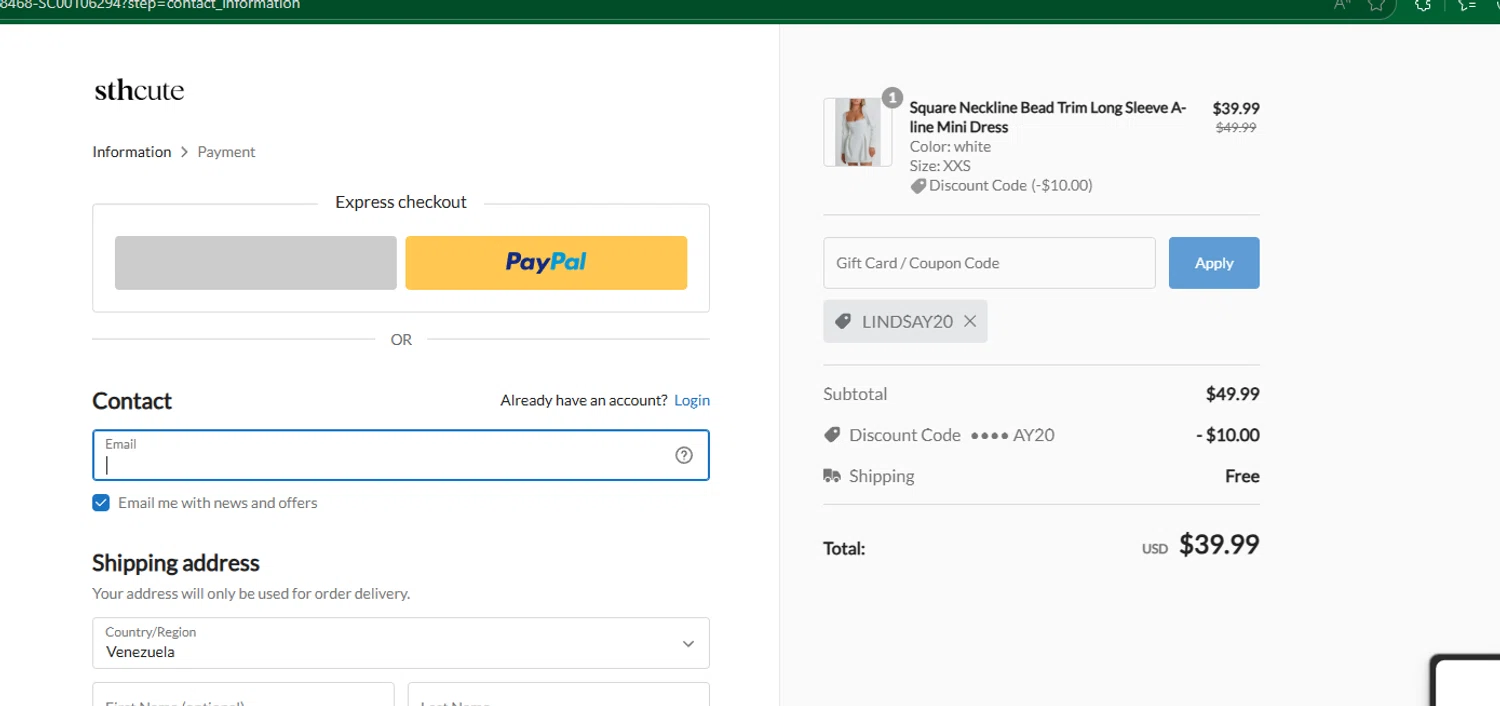This screenshot has width=1500, height=706.
Task: Click the browser address bar URL
Action: [150, 5]
